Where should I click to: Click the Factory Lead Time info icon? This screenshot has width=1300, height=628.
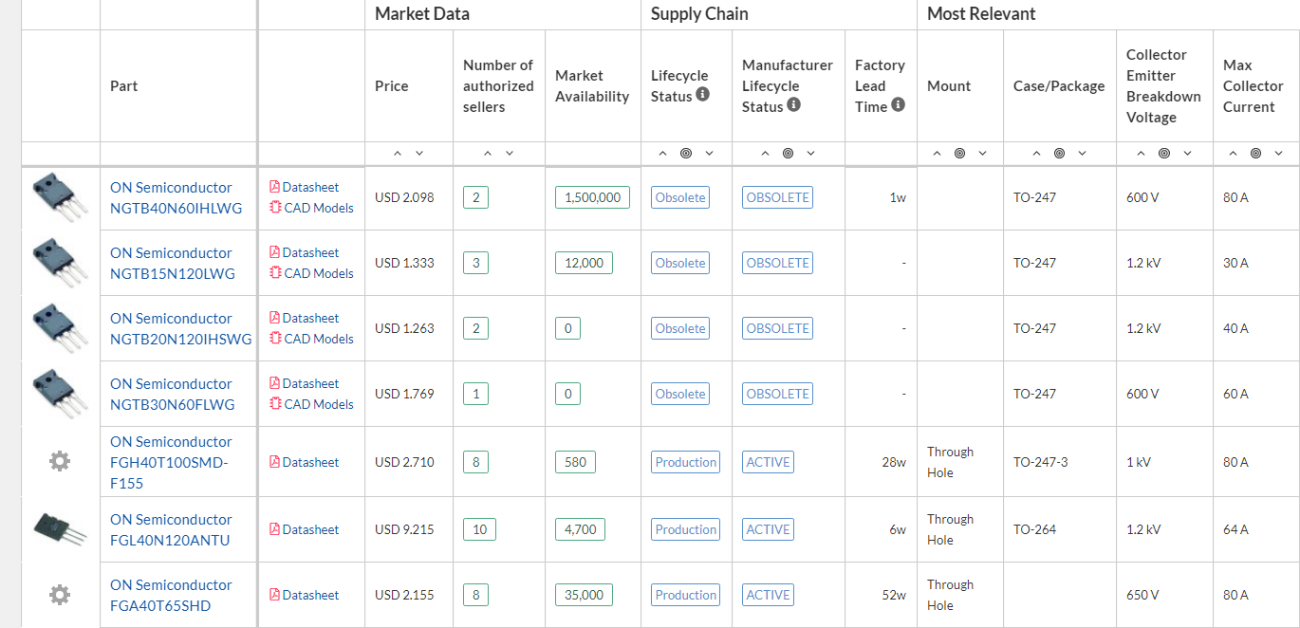pos(898,105)
